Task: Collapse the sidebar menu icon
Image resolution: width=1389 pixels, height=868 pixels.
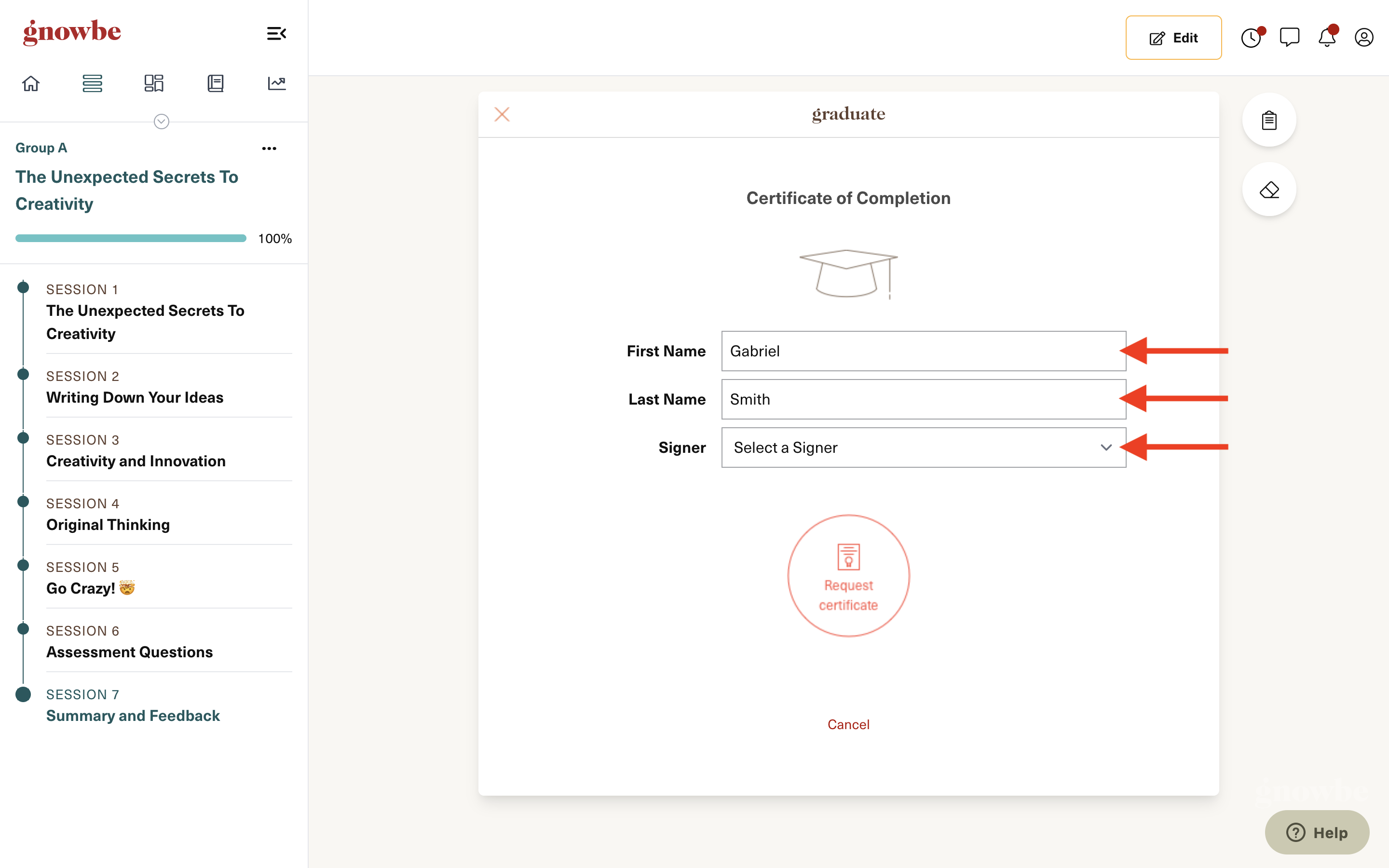Action: pyautogui.click(x=276, y=33)
